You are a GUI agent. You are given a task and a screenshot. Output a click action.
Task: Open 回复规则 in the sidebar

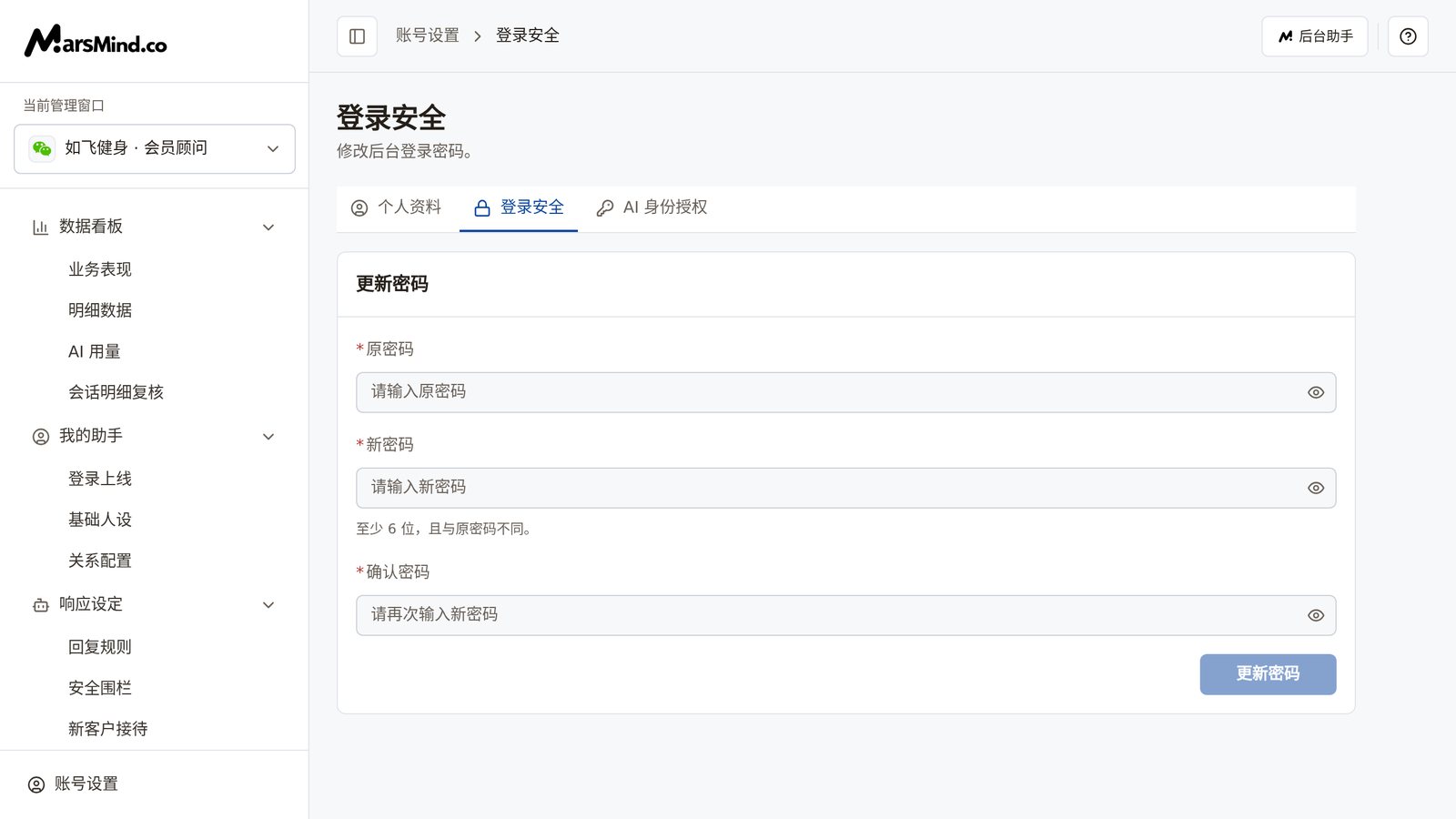click(100, 647)
